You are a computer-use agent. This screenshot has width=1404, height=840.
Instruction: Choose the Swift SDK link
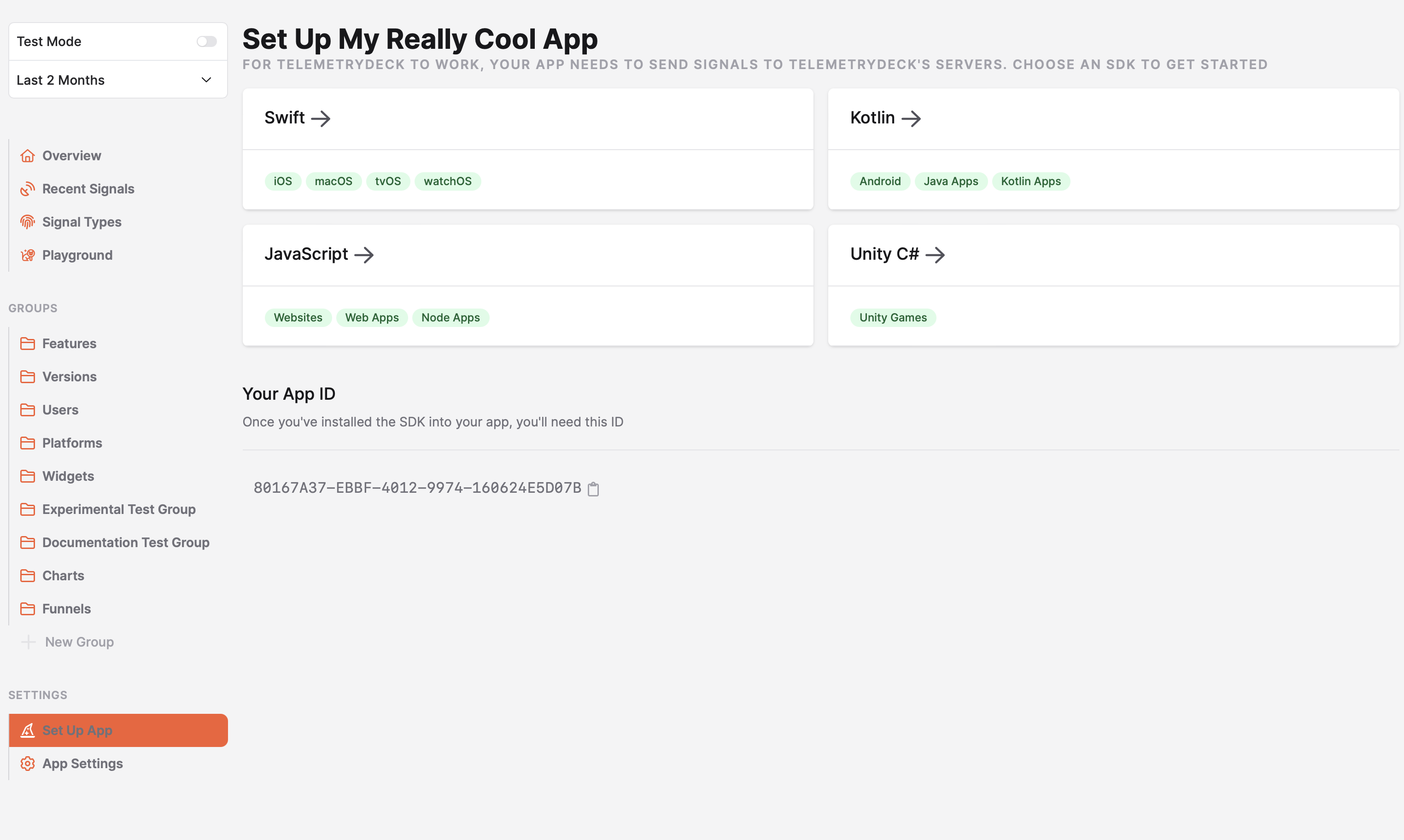click(297, 118)
